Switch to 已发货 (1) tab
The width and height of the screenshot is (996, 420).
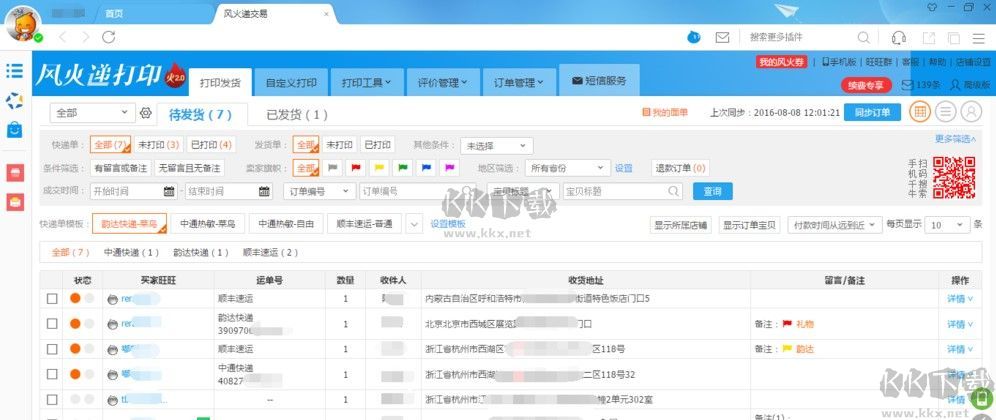[x=297, y=115]
